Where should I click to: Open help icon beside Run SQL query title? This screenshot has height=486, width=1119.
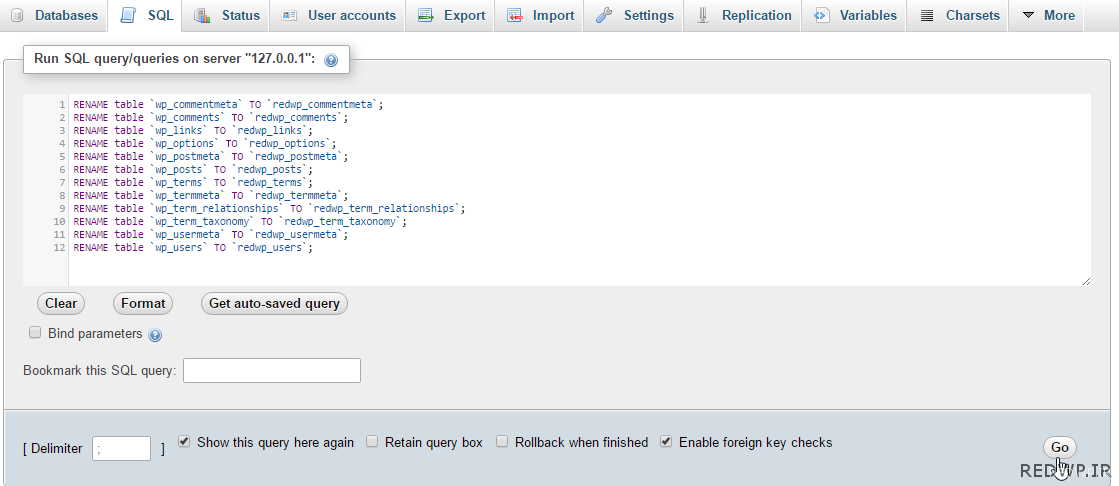tap(330, 61)
